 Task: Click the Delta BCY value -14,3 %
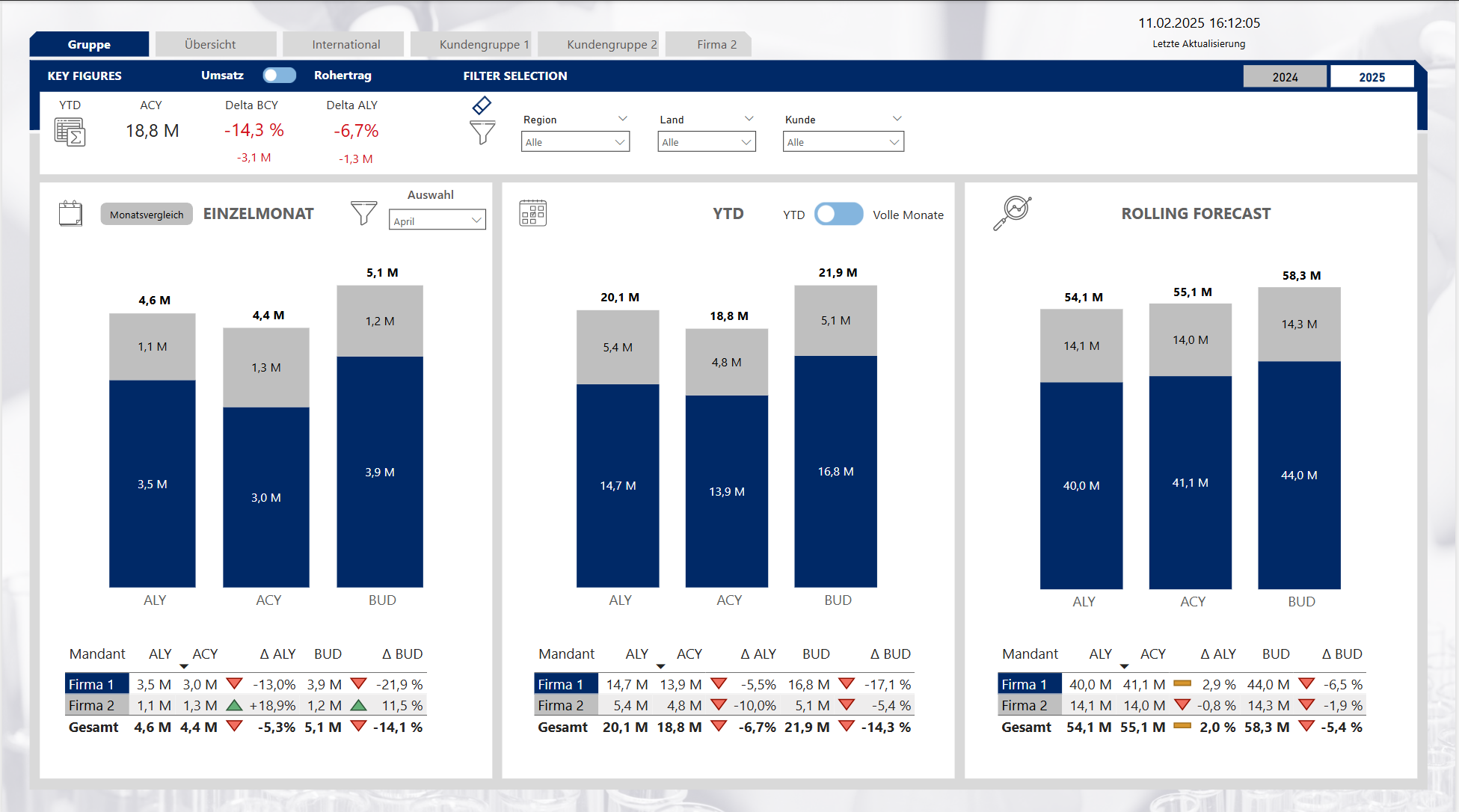(x=254, y=130)
